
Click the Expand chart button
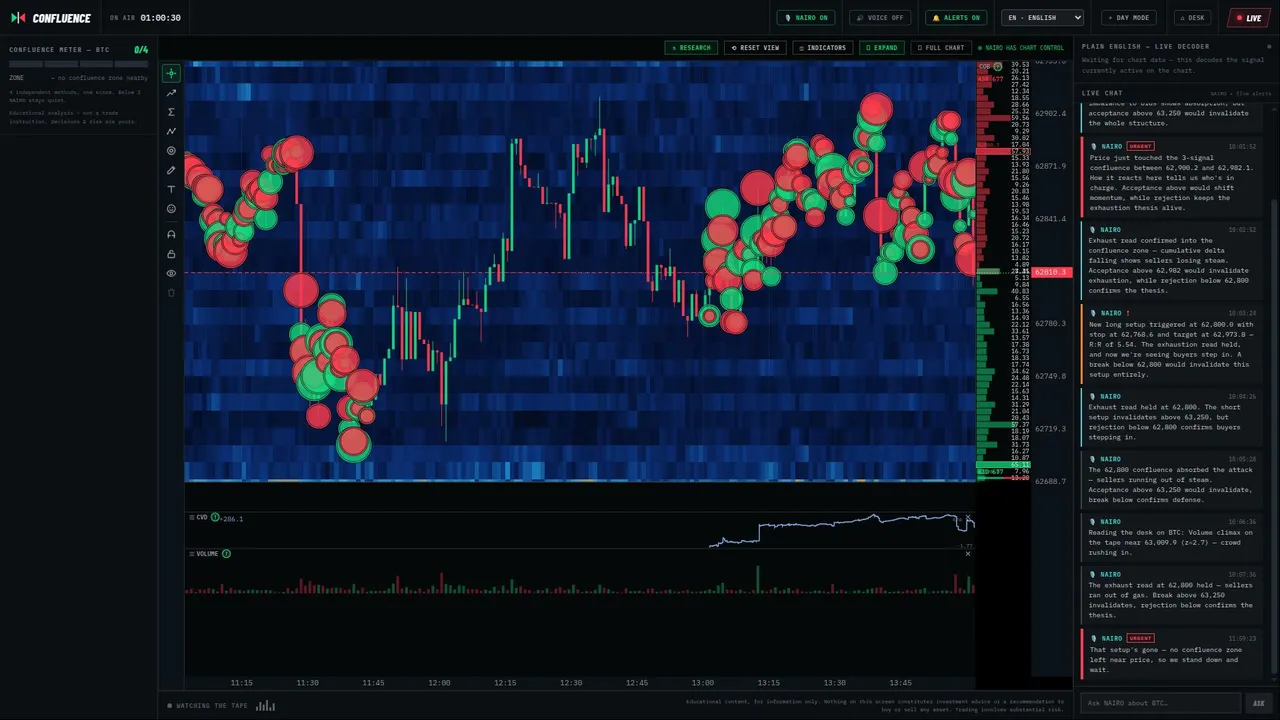point(882,47)
